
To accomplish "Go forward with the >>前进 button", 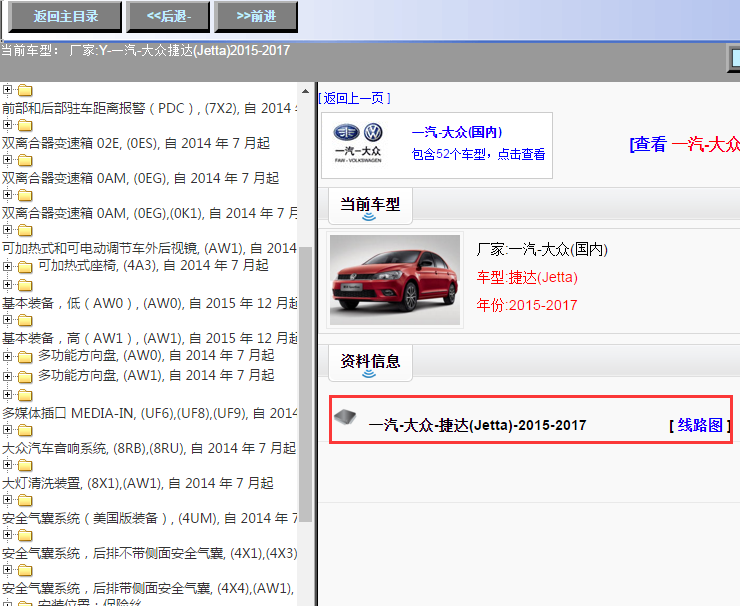I will [256, 17].
